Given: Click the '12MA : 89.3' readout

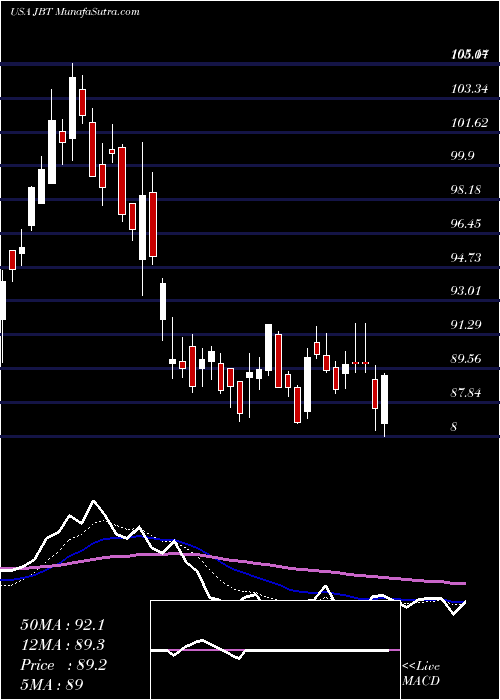Looking at the screenshot, I should click(x=64, y=645).
